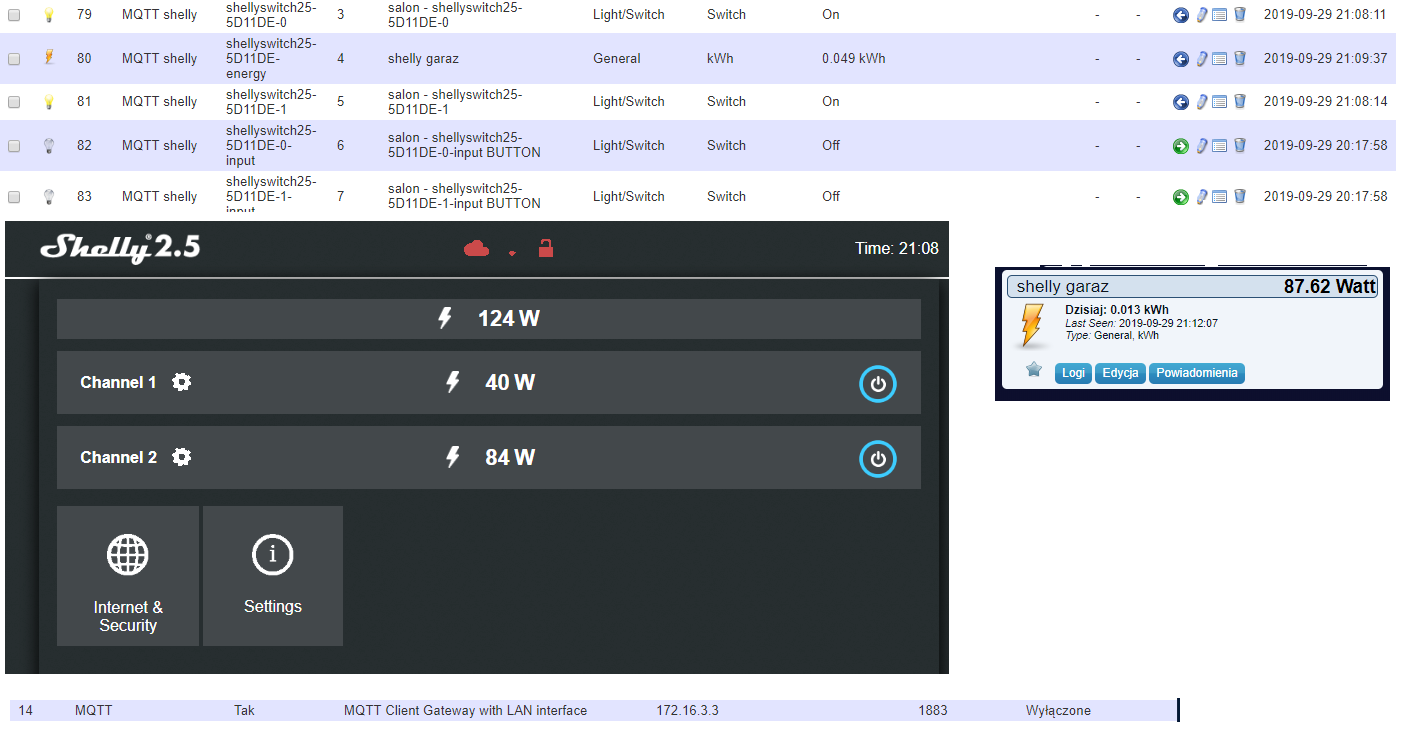Delete device 79 with trash icon
This screenshot has width=1418, height=755.
(x=1240, y=15)
